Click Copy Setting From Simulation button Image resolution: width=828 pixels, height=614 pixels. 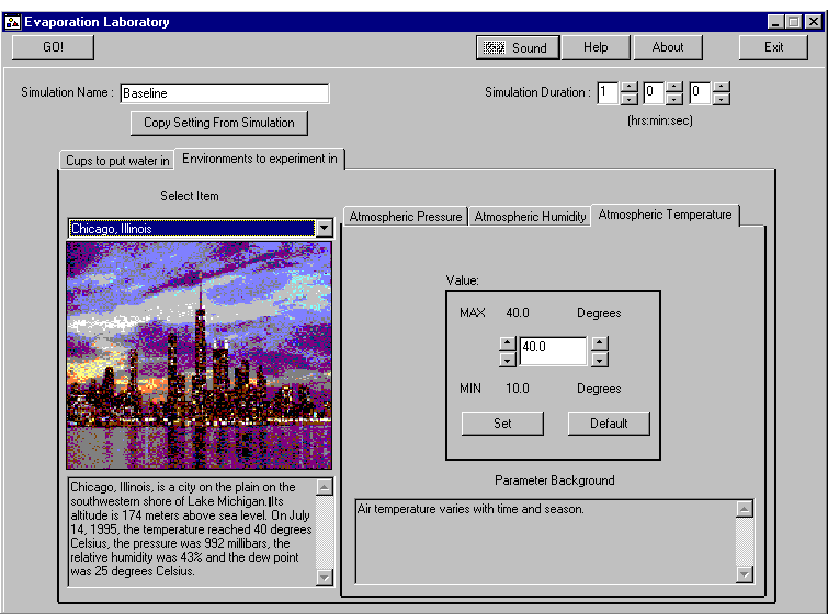pos(219,122)
